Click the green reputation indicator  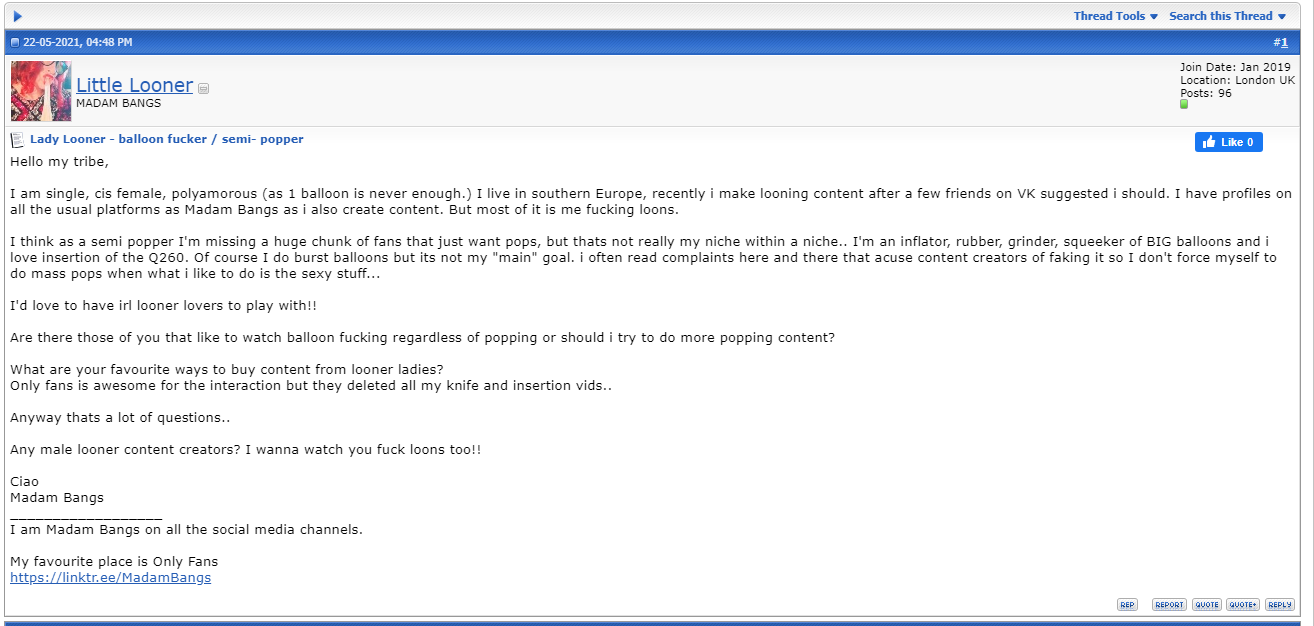pos(1184,104)
